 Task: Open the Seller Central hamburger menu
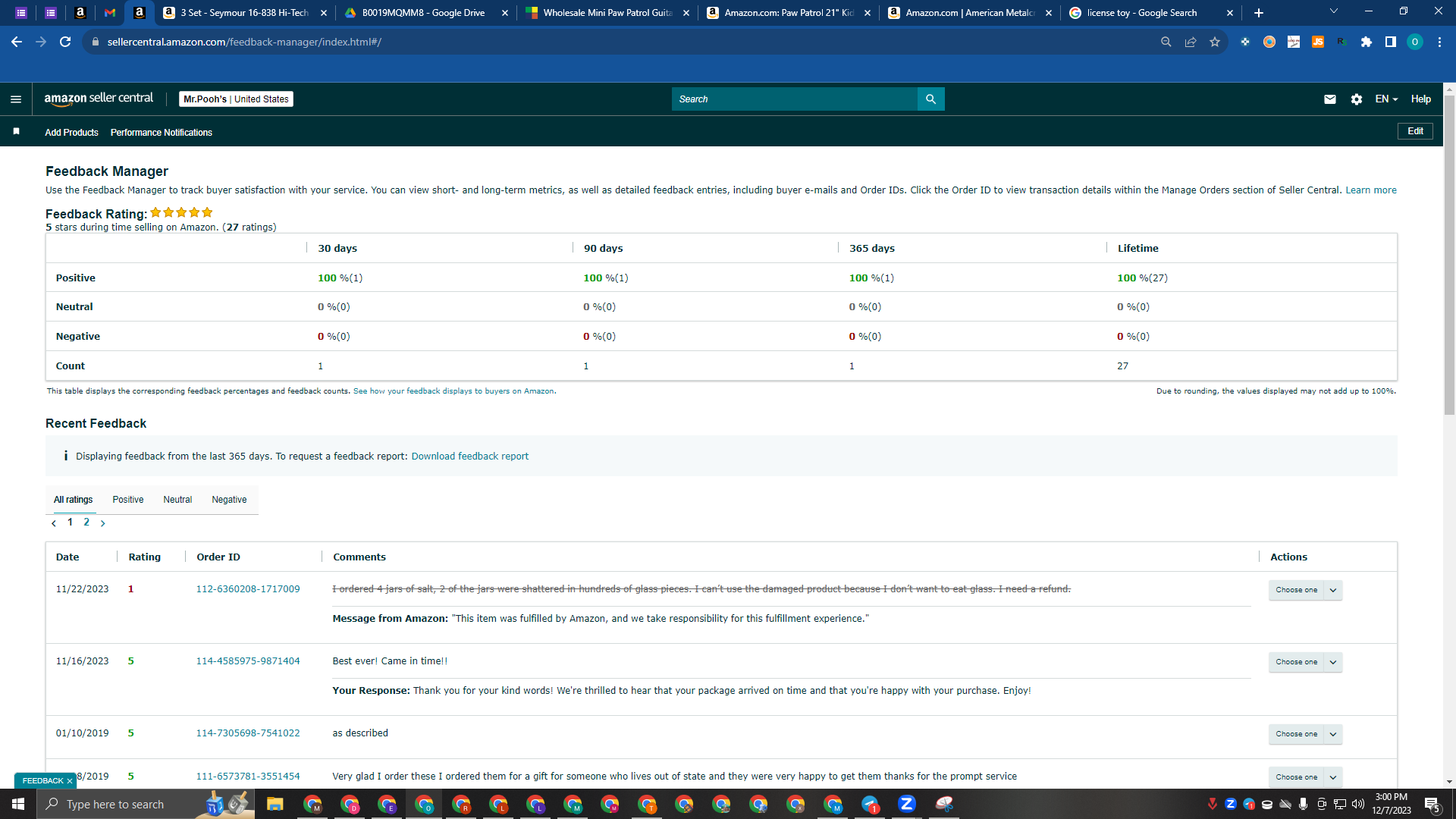click(16, 99)
